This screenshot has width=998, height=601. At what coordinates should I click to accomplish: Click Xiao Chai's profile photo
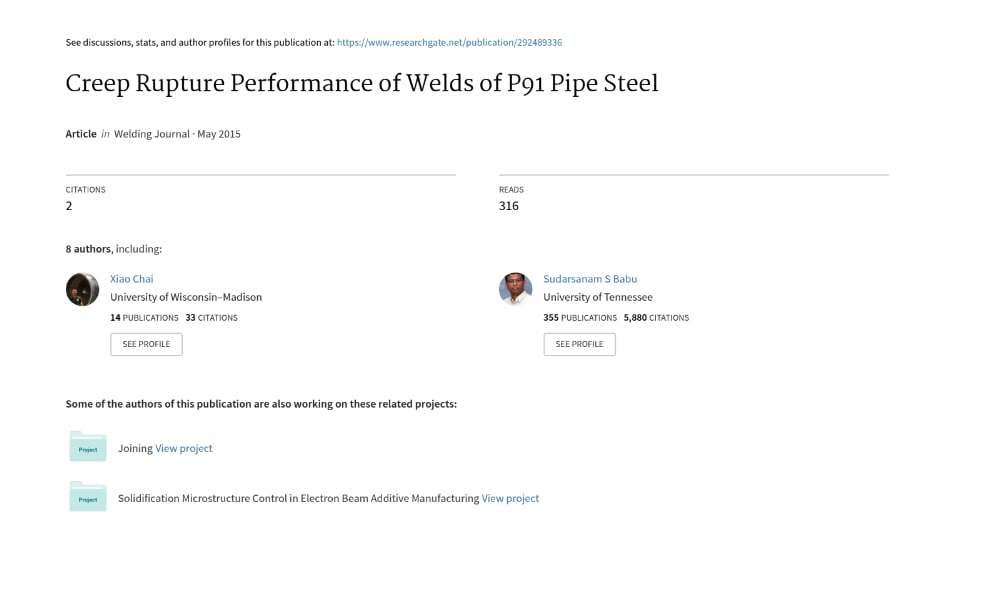(82, 289)
